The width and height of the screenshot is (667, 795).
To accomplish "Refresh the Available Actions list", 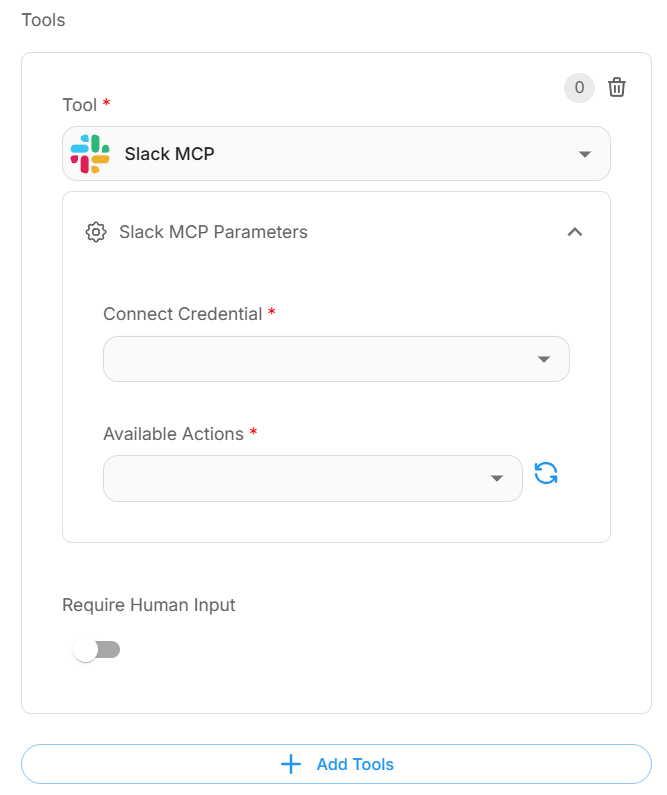I will [546, 474].
